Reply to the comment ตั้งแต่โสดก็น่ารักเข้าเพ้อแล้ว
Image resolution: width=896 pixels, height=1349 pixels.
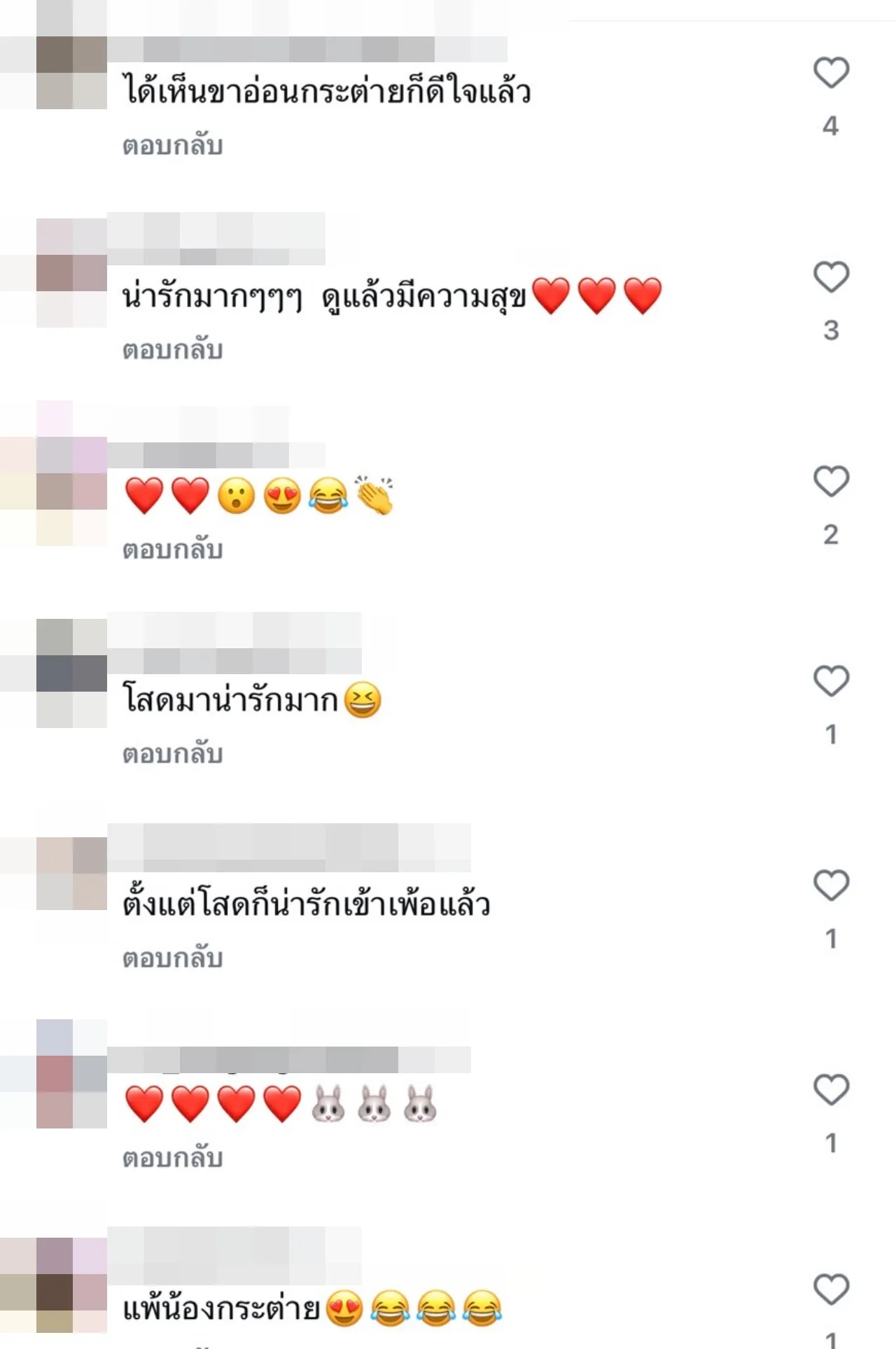(x=173, y=958)
